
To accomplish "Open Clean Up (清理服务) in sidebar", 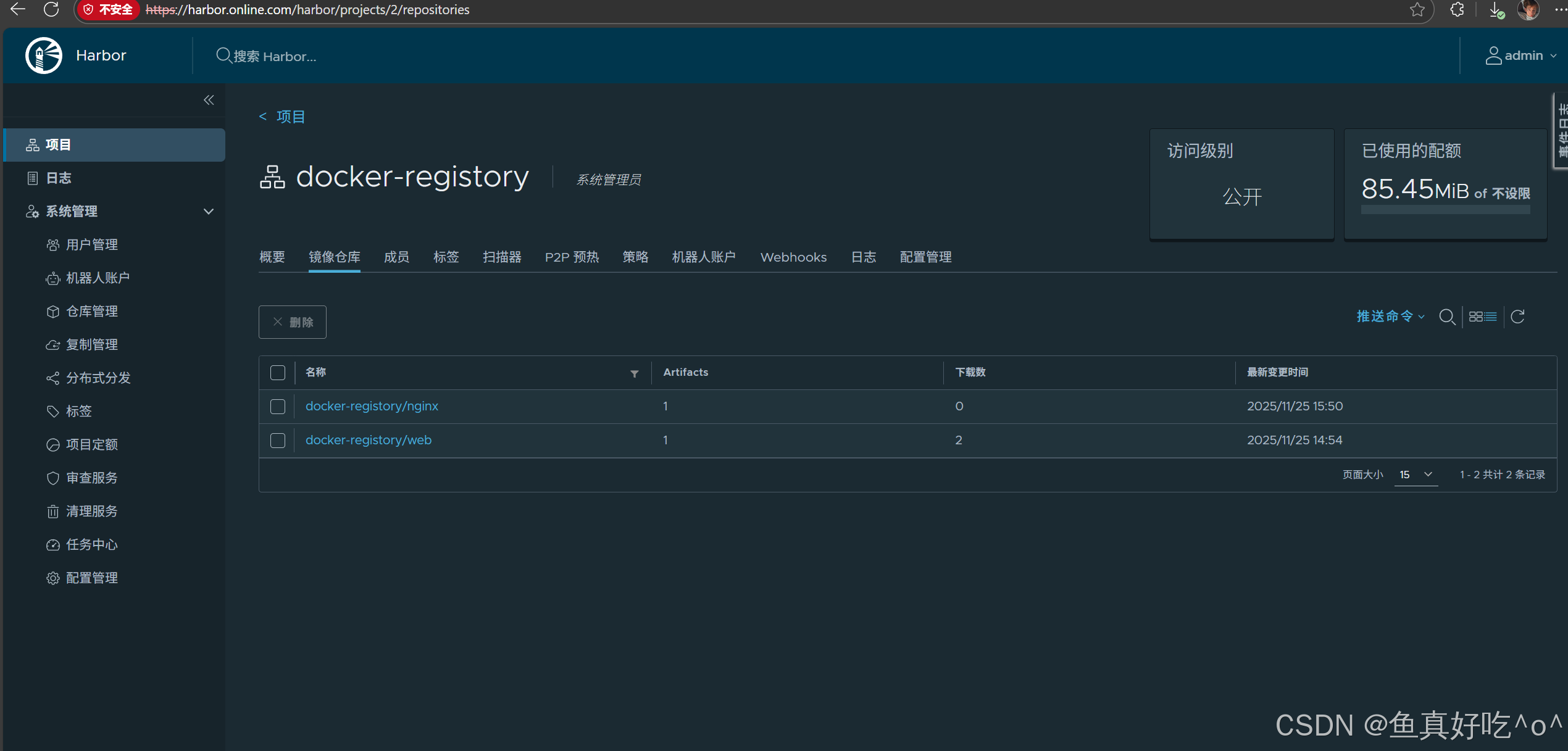I will click(x=91, y=512).
